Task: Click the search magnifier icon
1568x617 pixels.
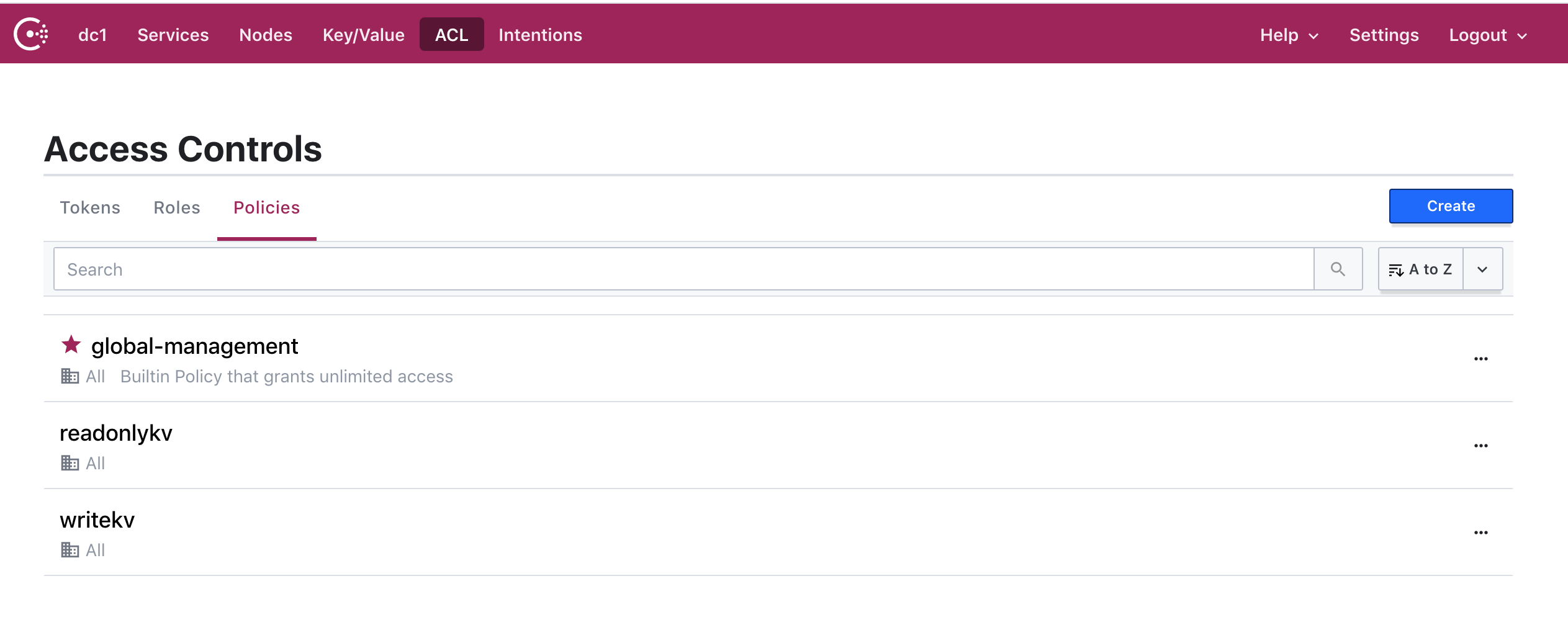Action: pos(1338,269)
